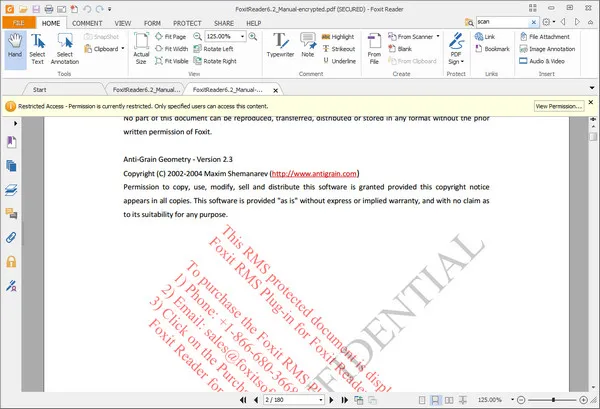Insert Audio & Video

542,61
